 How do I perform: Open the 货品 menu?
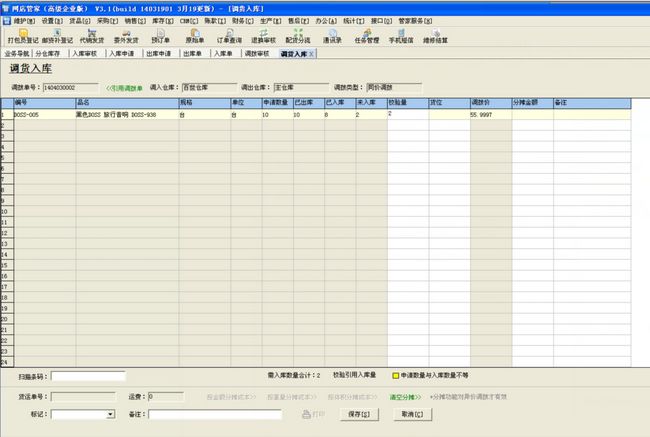(x=80, y=21)
